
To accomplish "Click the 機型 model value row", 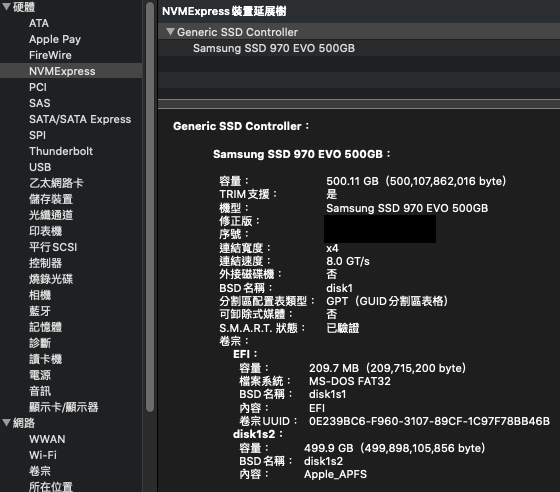I will point(407,208).
